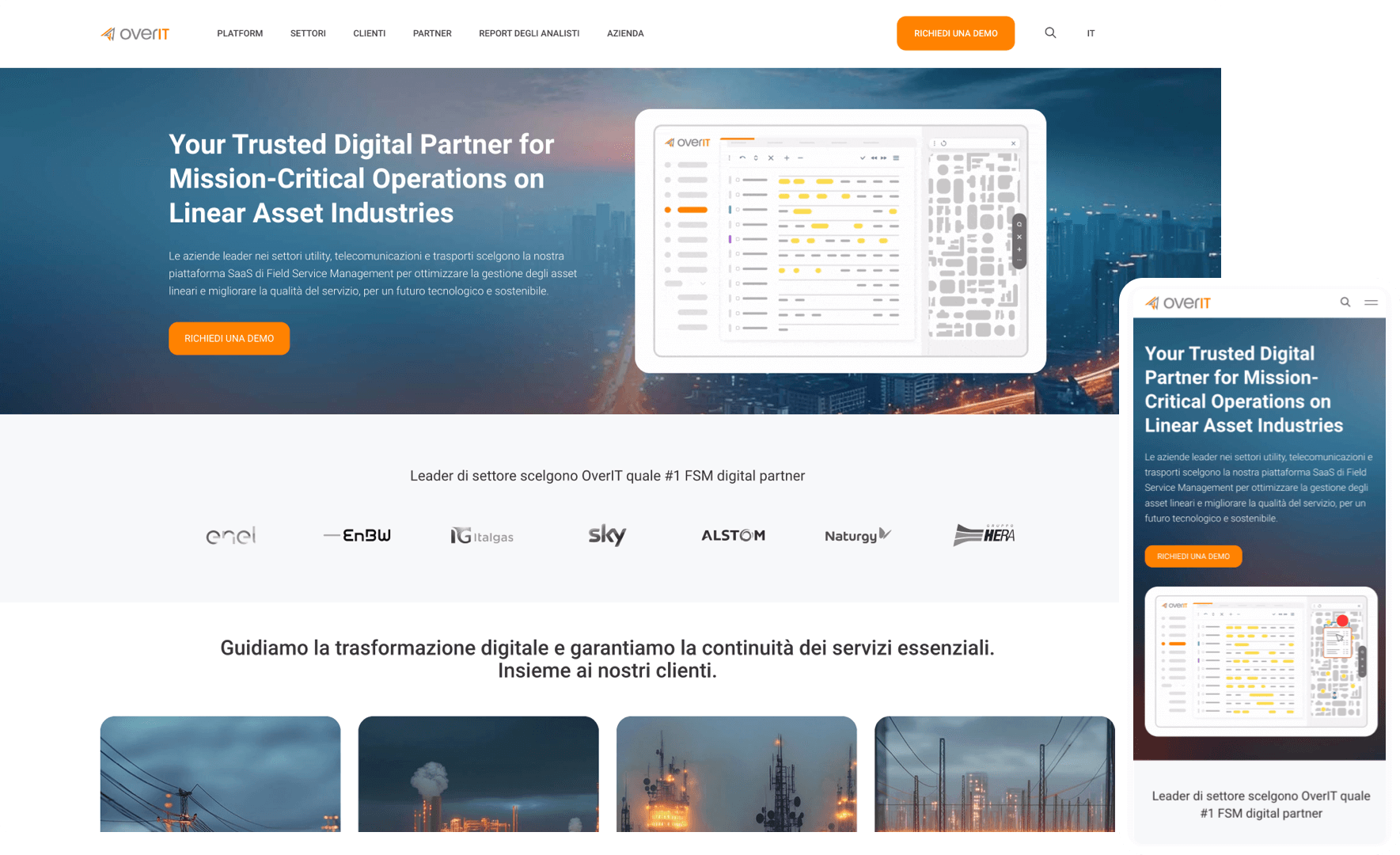This screenshot has width=1400, height=855.
Task: Click the Sky client logo
Action: pos(607,535)
